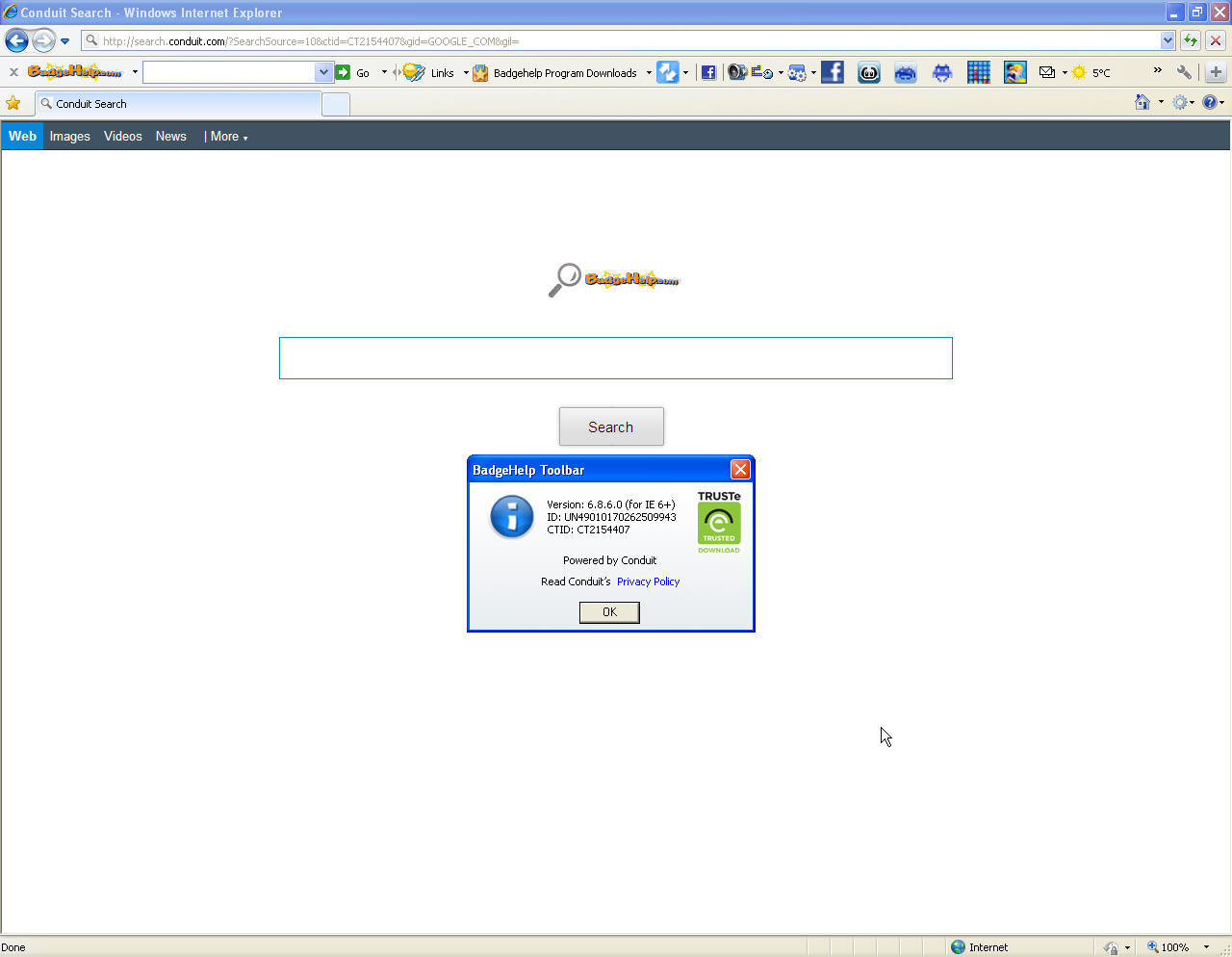
Task: Click the Search button
Action: [x=611, y=426]
